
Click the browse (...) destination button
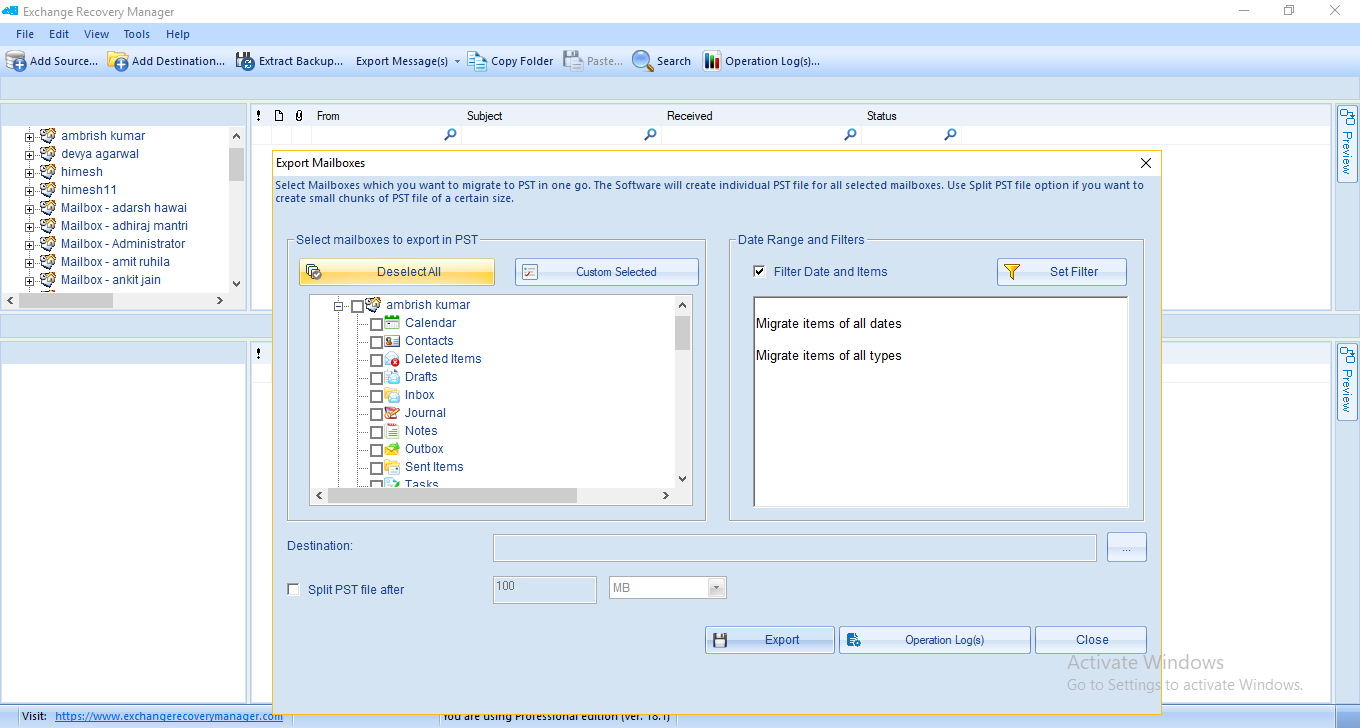click(x=1127, y=548)
